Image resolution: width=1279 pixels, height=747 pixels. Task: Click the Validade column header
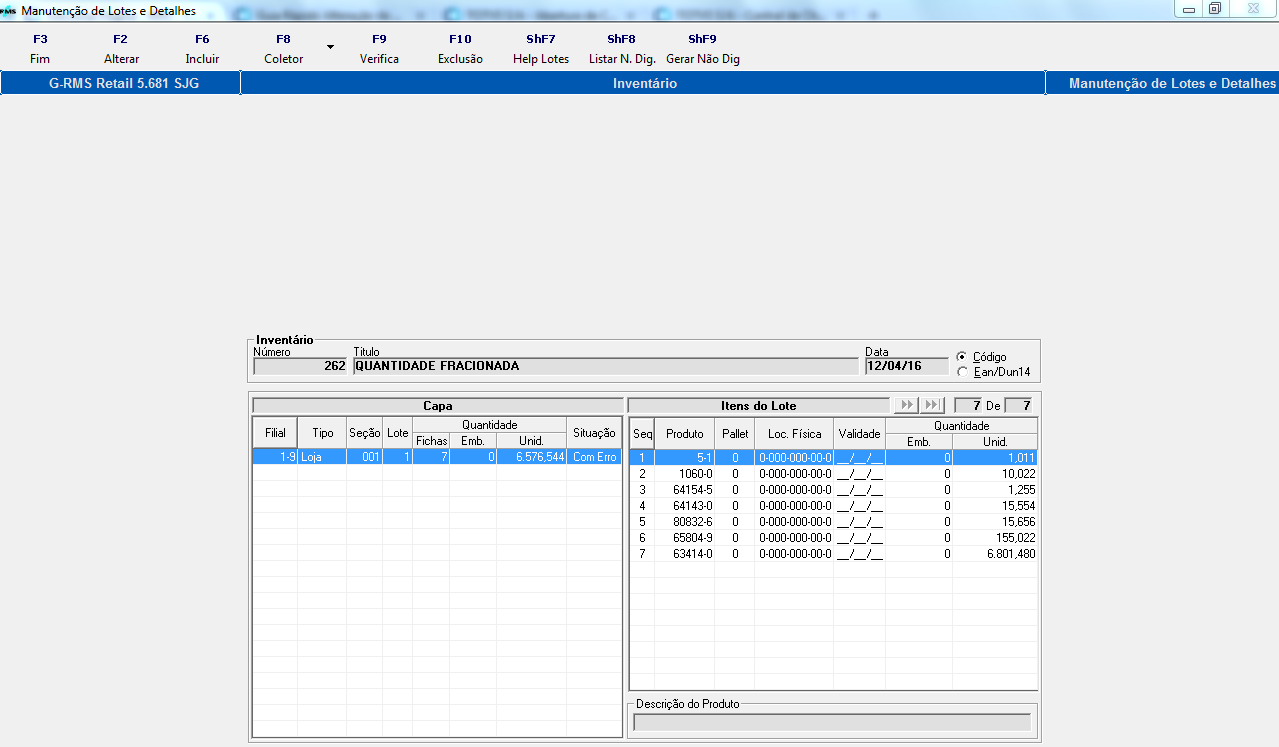pyautogui.click(x=860, y=434)
